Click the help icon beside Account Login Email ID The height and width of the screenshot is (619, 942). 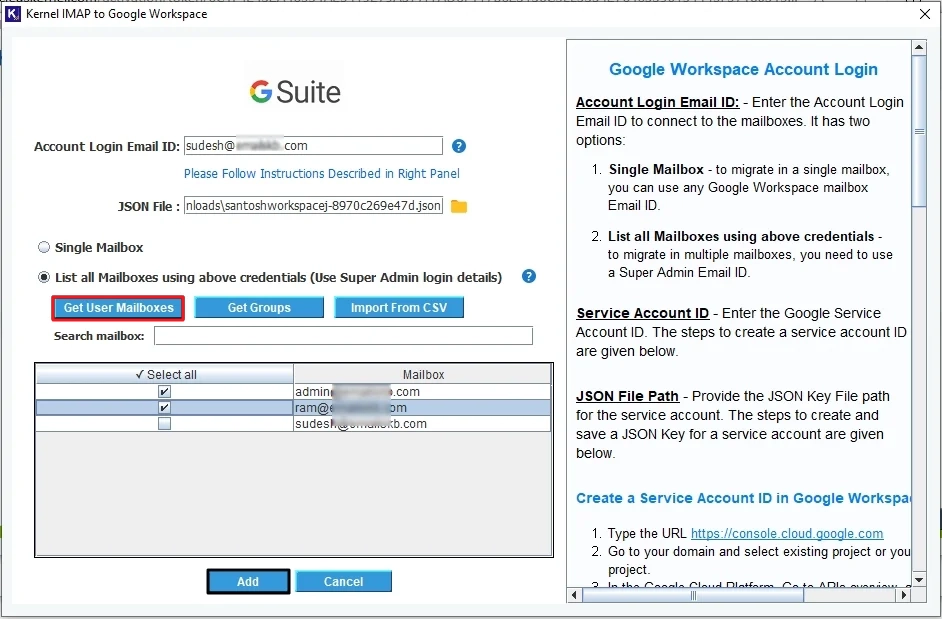(x=458, y=145)
